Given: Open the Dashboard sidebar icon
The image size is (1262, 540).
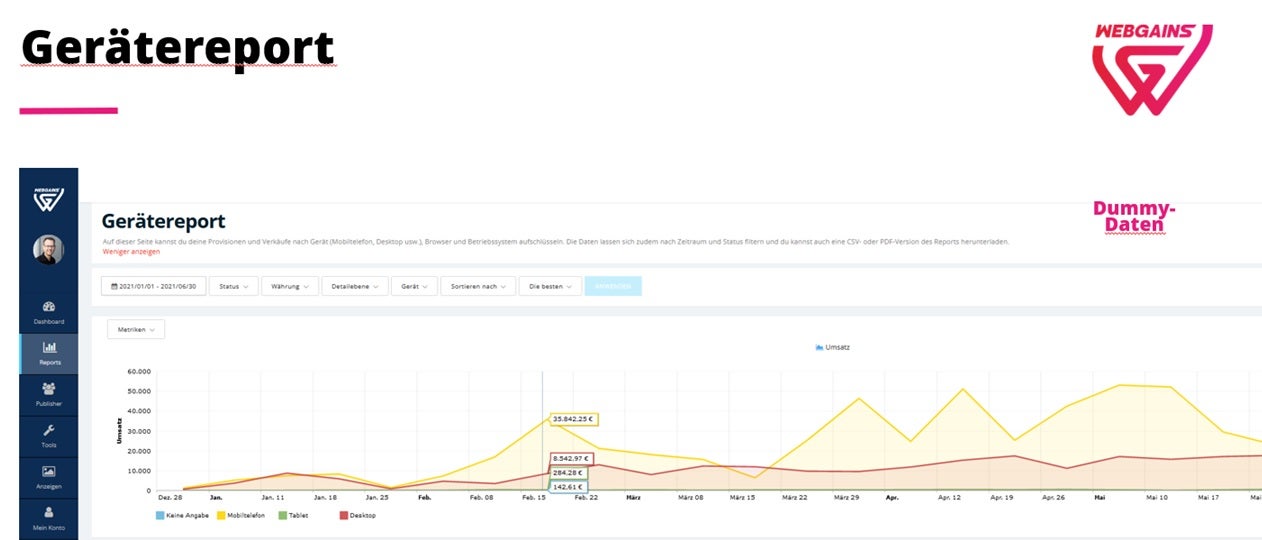Looking at the screenshot, I should (x=48, y=307).
